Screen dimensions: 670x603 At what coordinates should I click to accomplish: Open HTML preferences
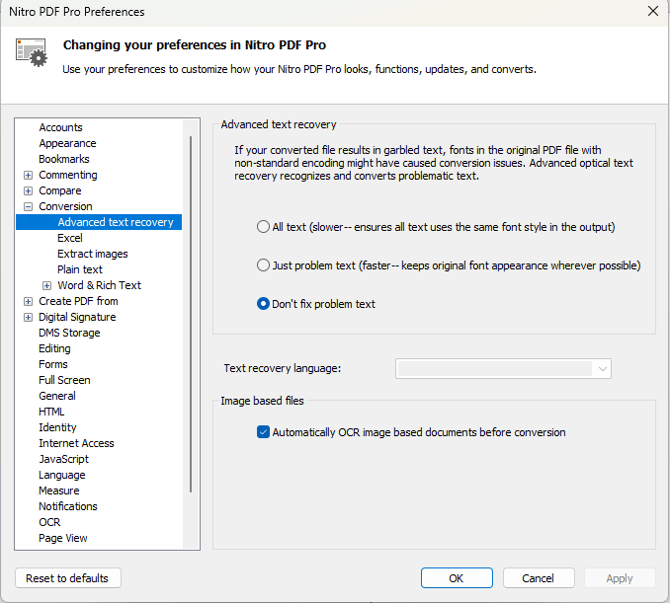(51, 412)
